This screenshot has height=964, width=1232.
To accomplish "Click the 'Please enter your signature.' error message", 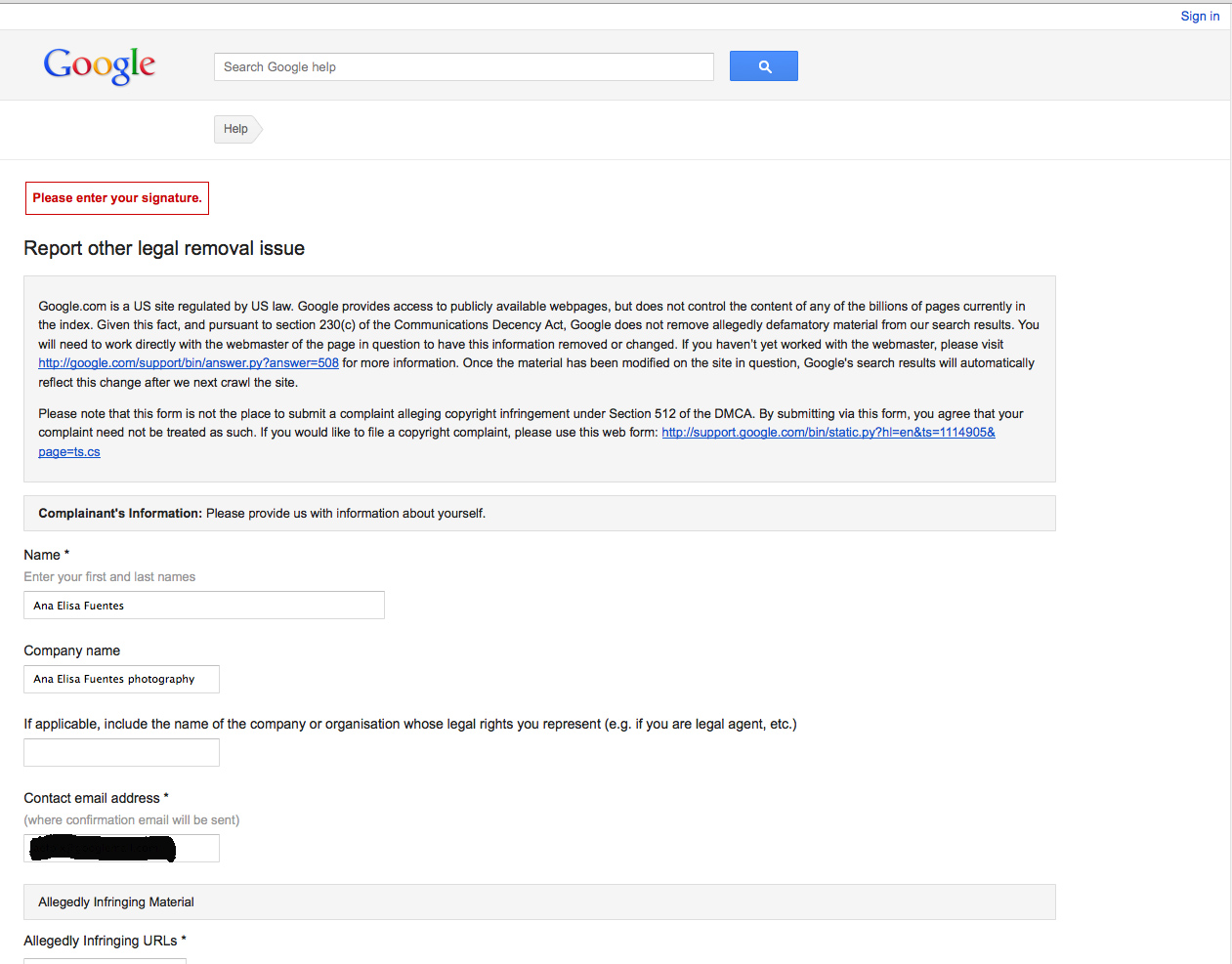I will (x=117, y=198).
